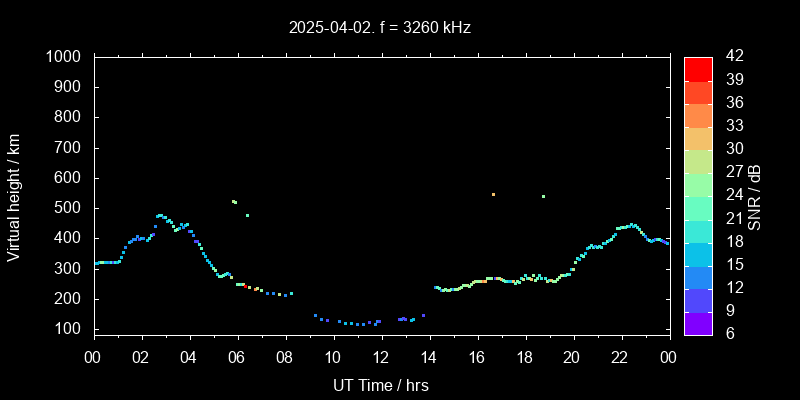Click the trace peak near 22 hrs

(631, 225)
